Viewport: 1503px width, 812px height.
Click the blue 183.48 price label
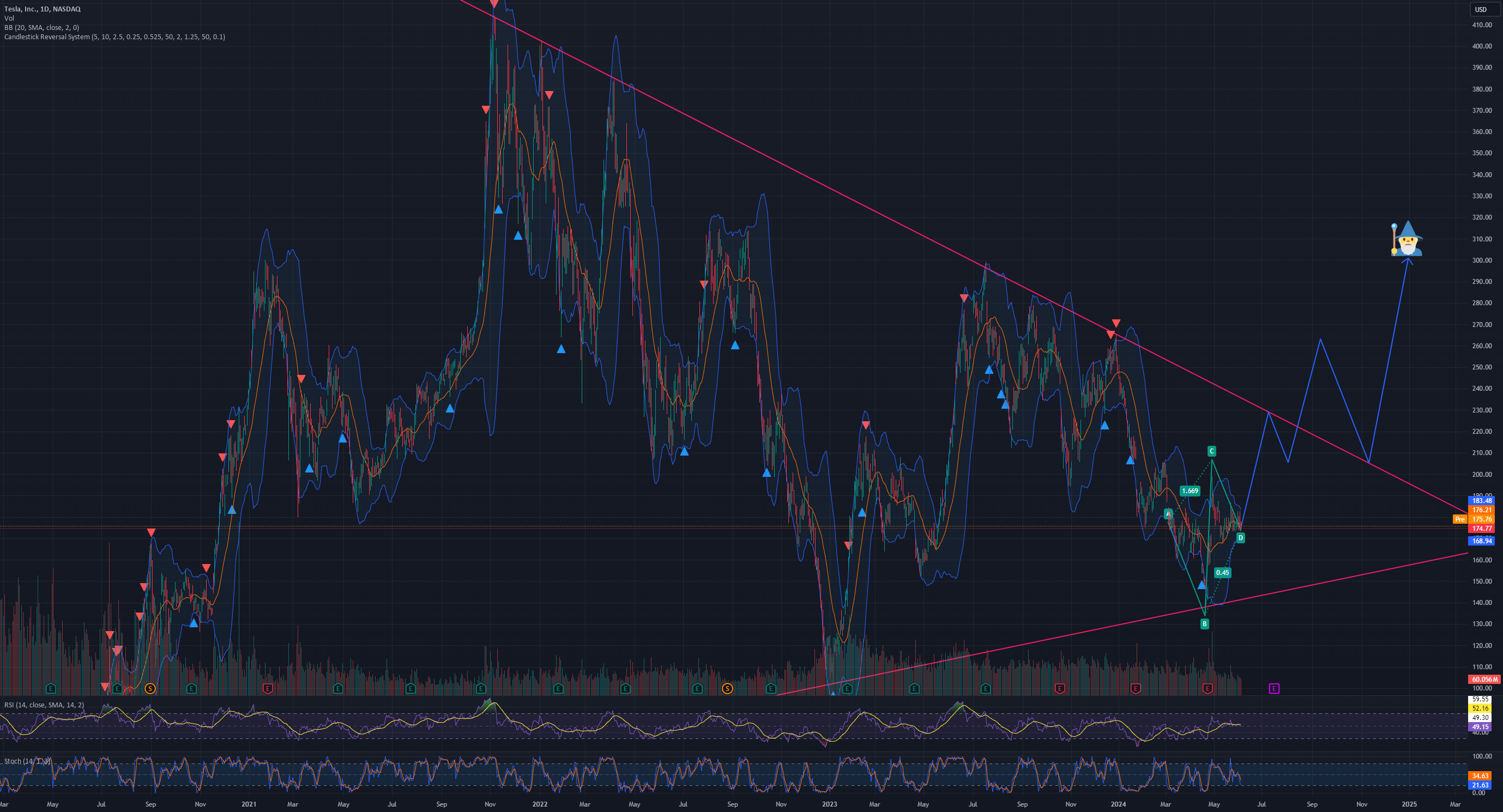point(1481,500)
